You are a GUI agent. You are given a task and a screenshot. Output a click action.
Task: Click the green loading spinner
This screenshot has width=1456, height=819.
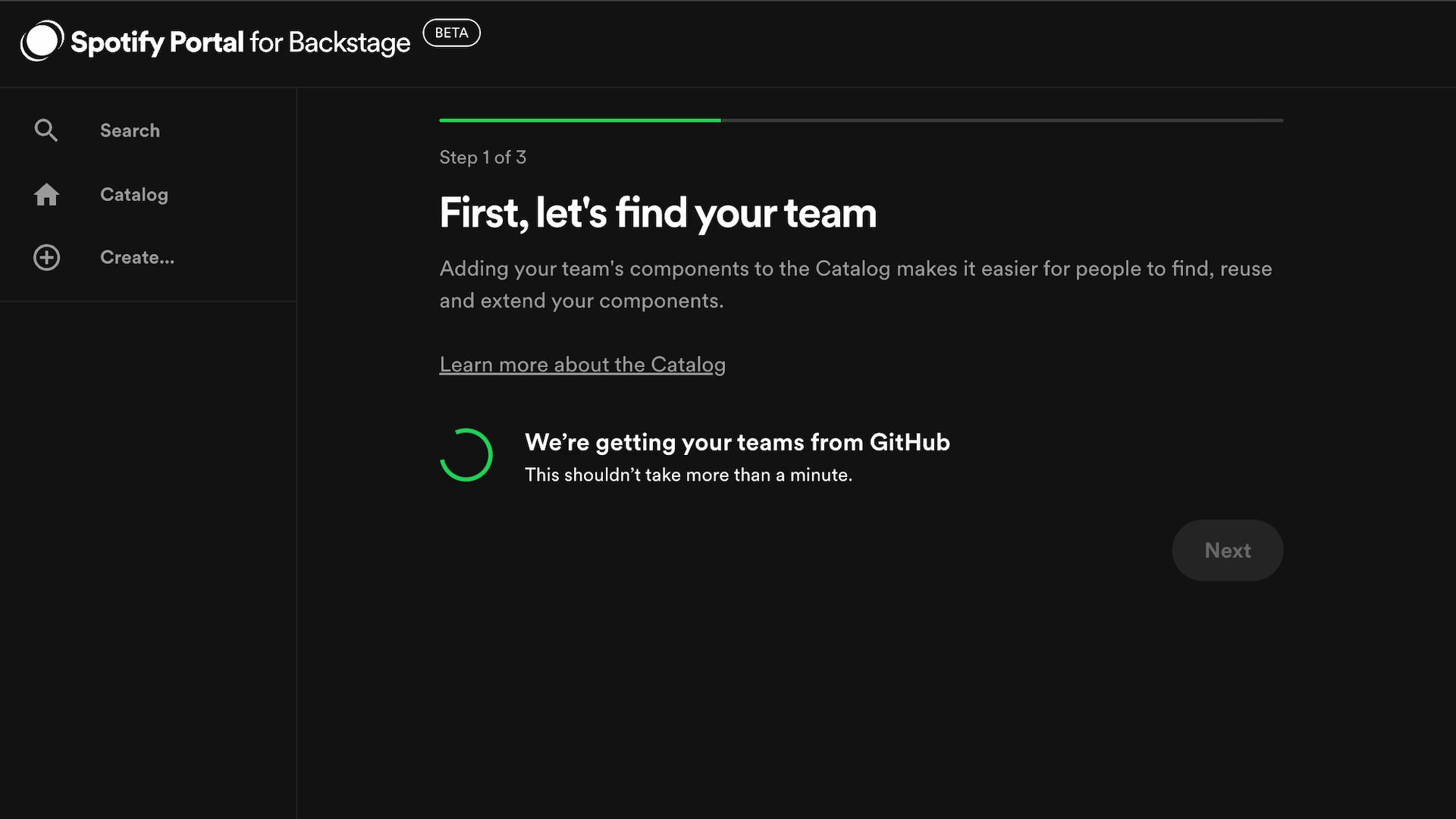coord(466,454)
